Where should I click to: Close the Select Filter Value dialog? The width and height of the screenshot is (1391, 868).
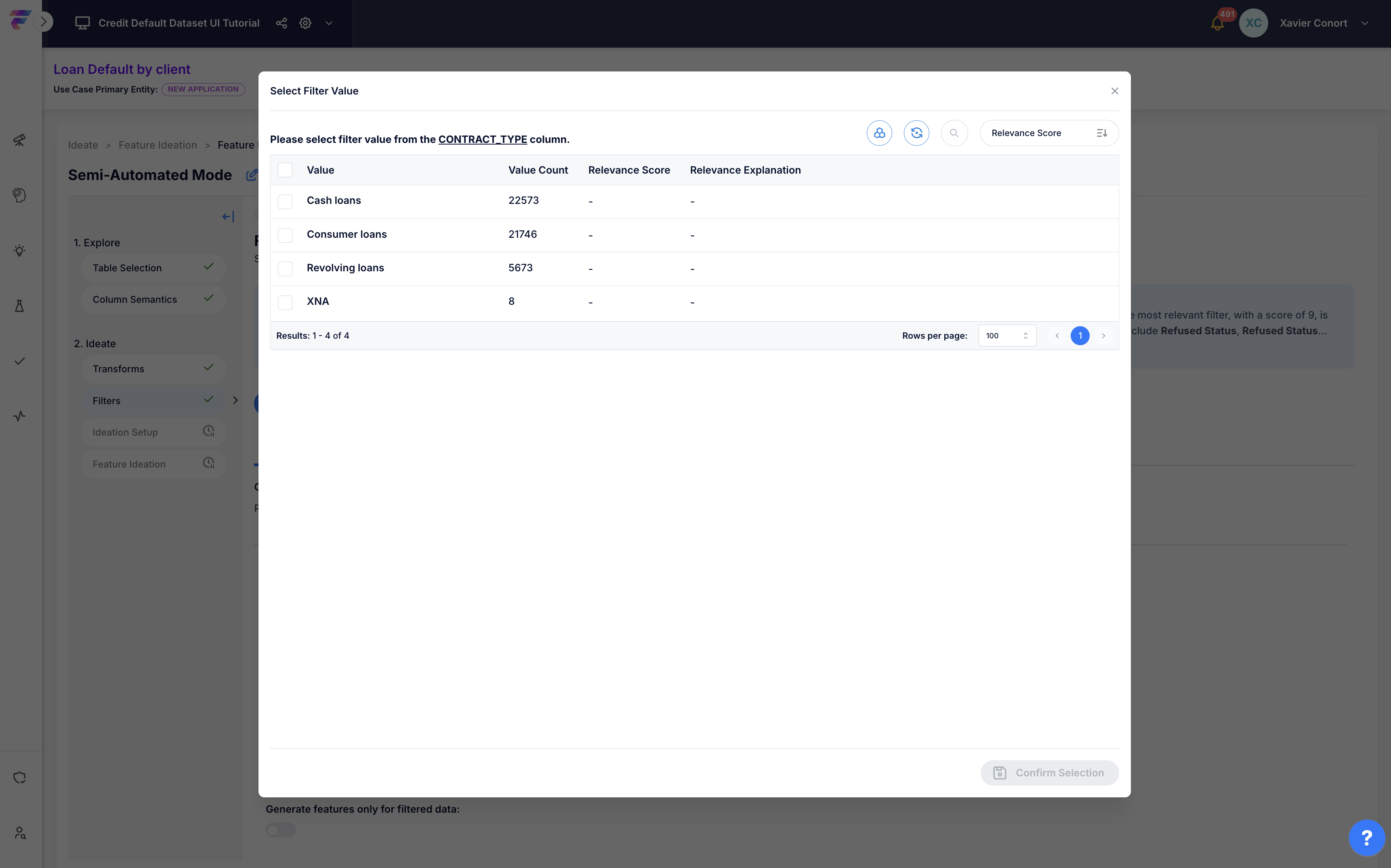tap(1114, 91)
